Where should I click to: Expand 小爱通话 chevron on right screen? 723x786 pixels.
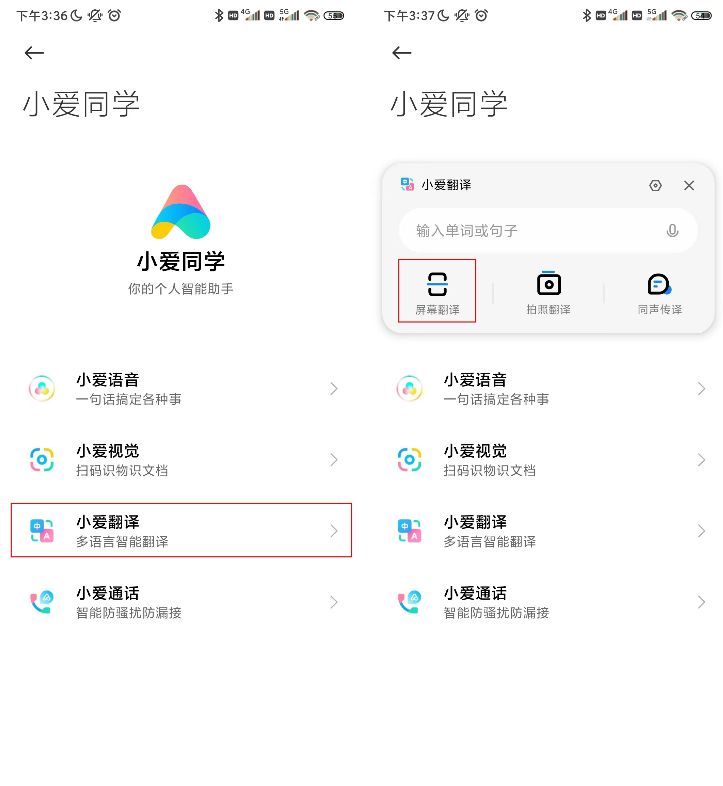pos(701,602)
